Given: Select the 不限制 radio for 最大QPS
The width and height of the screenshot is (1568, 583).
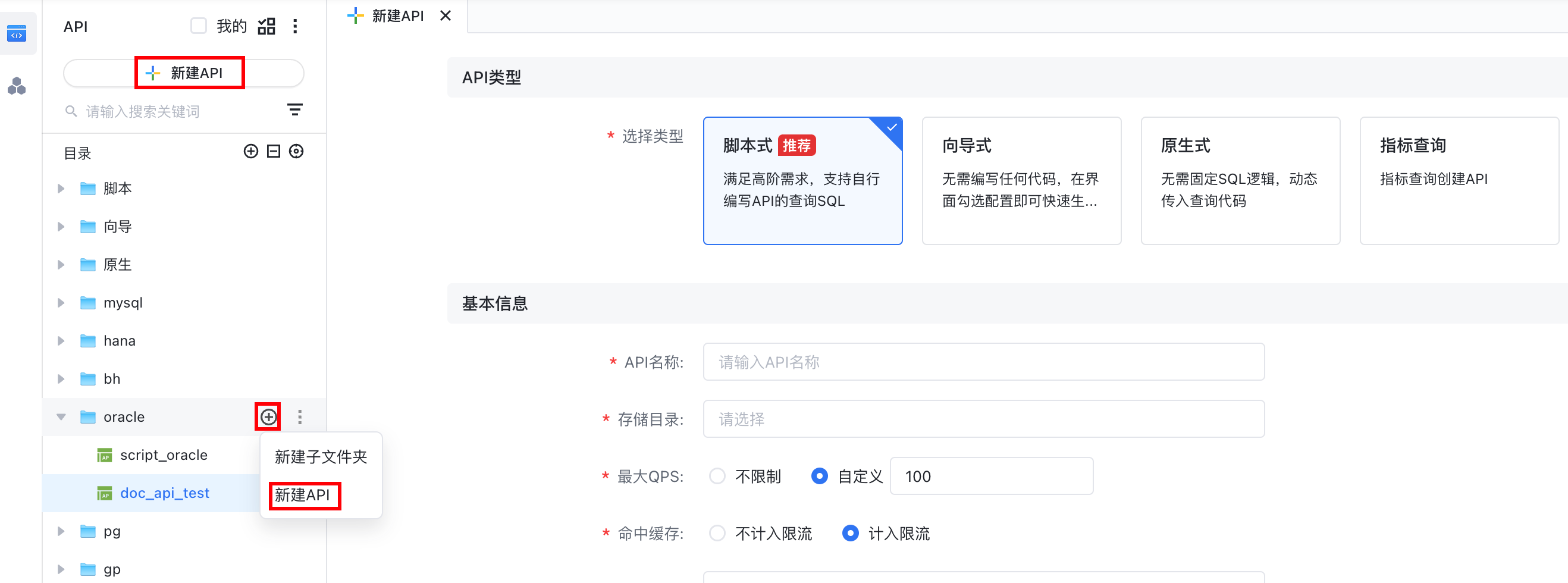Looking at the screenshot, I should click(x=717, y=476).
